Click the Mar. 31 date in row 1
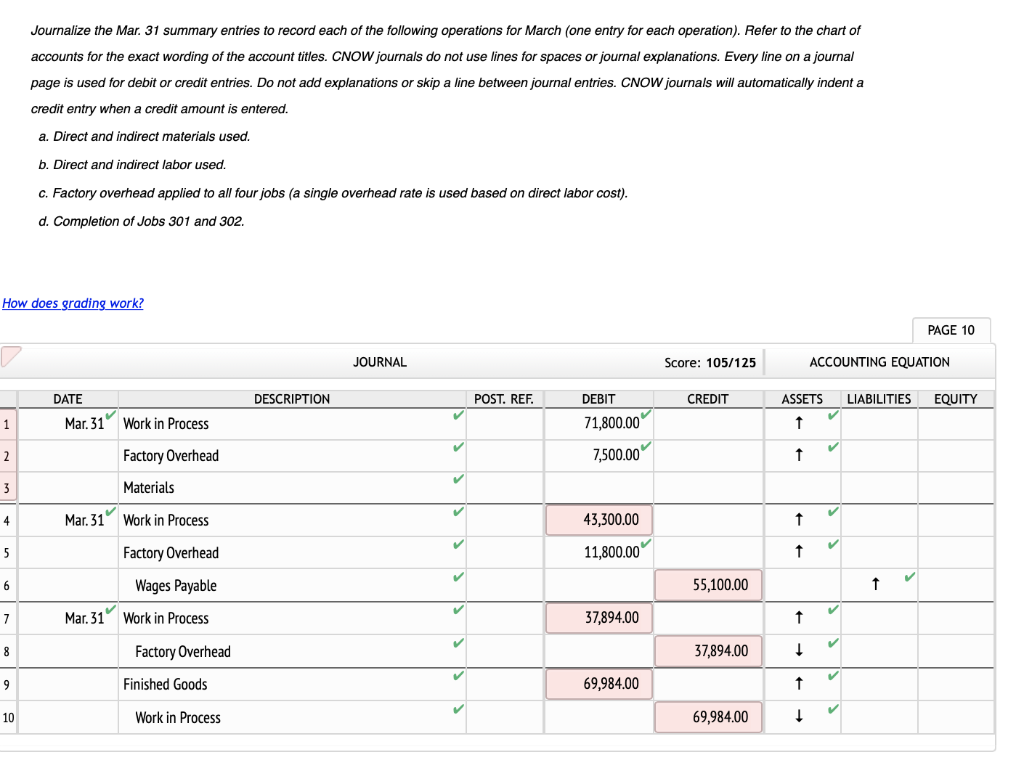This screenshot has width=1024, height=768. (x=84, y=424)
